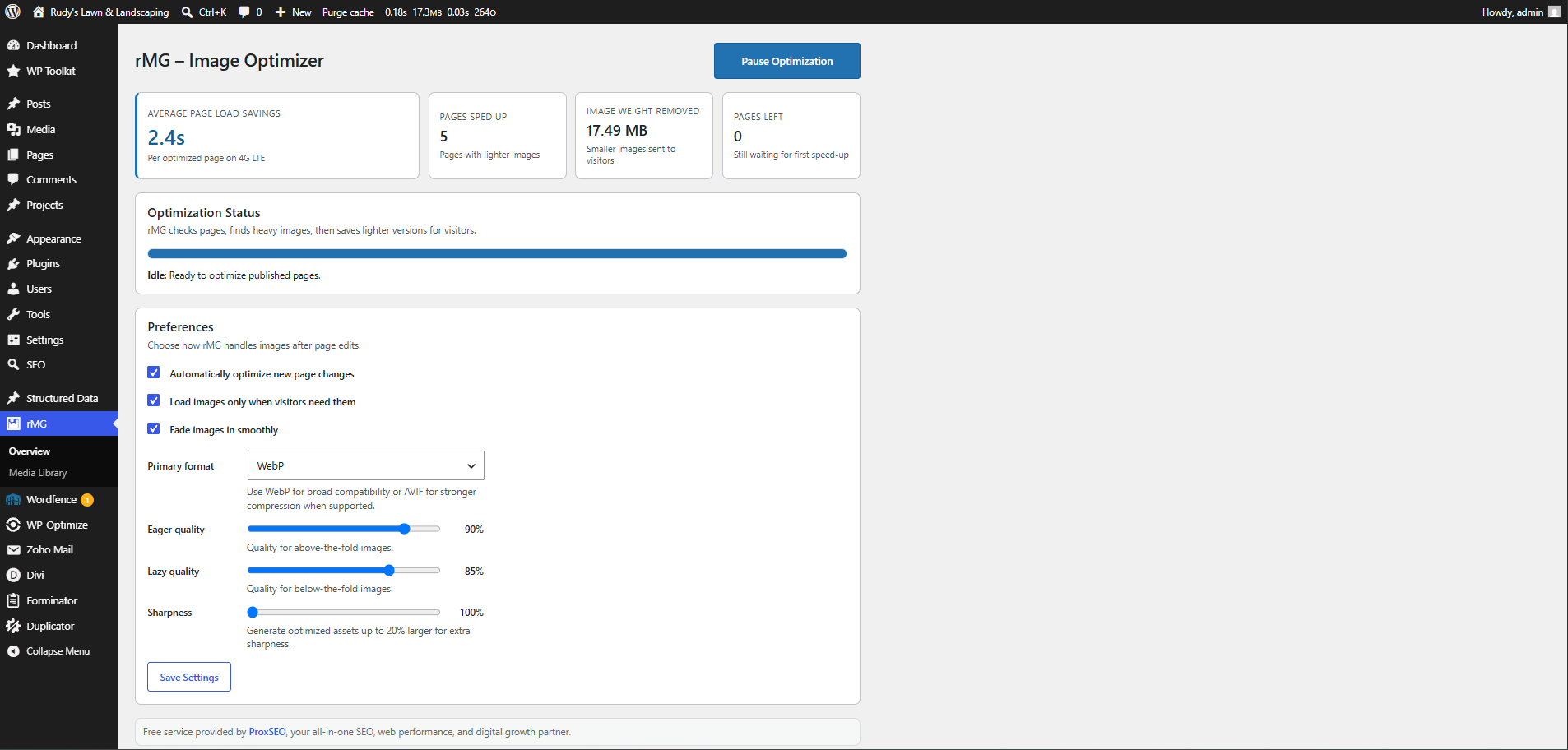This screenshot has width=1568, height=750.
Task: Click the Purge cache menu item
Action: [x=348, y=12]
